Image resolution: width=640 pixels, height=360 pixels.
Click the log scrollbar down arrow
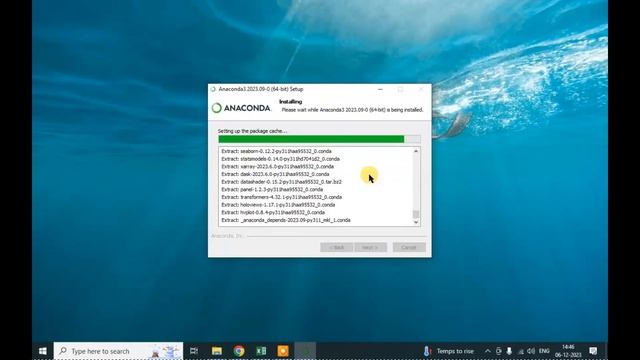coord(416,222)
